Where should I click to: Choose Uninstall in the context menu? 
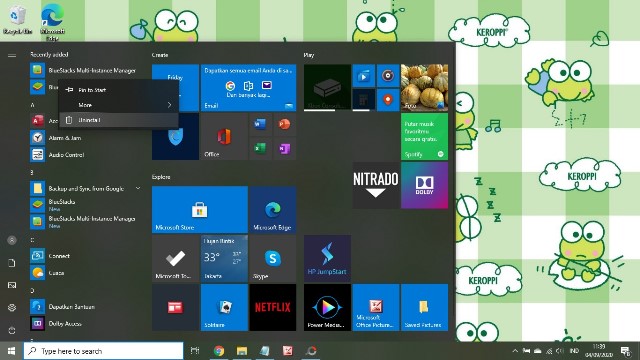pyautogui.click(x=119, y=120)
